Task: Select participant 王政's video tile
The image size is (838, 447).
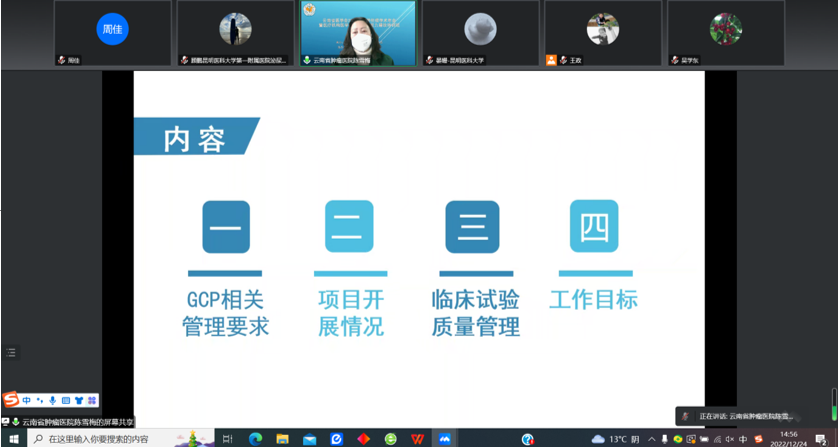Action: pos(602,33)
